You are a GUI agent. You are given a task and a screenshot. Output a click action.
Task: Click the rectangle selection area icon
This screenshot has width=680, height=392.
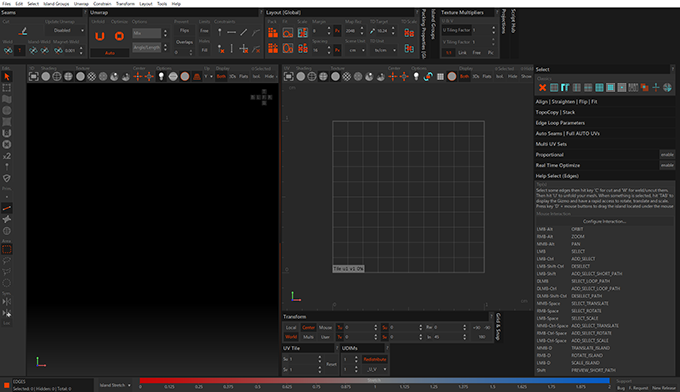click(x=7, y=249)
